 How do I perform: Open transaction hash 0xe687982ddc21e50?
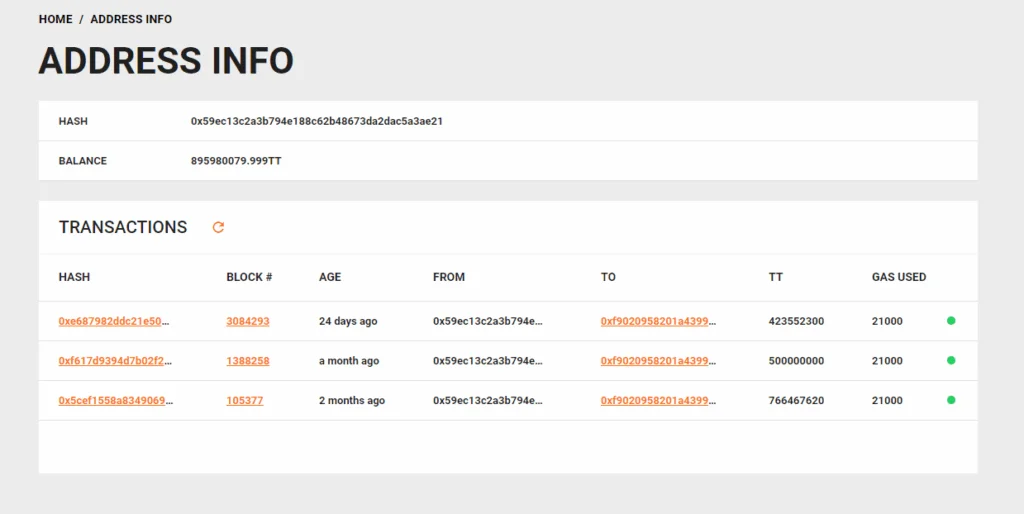(x=114, y=321)
